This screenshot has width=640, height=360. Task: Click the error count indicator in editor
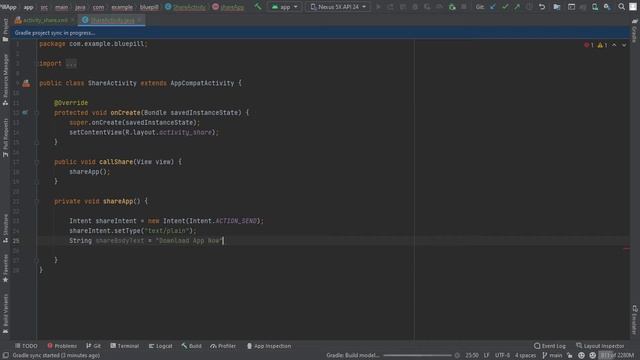click(589, 45)
